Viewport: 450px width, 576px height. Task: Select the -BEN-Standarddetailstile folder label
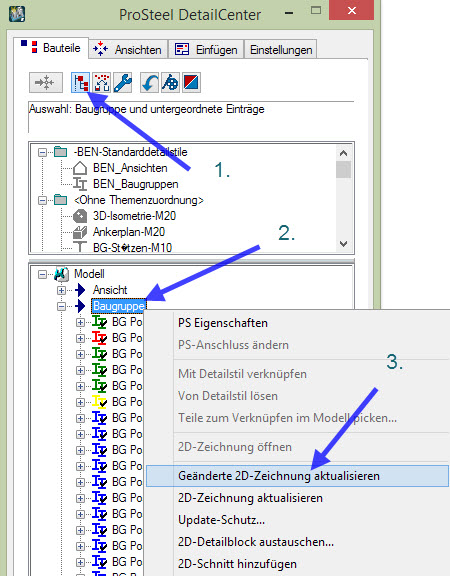click(x=130, y=152)
